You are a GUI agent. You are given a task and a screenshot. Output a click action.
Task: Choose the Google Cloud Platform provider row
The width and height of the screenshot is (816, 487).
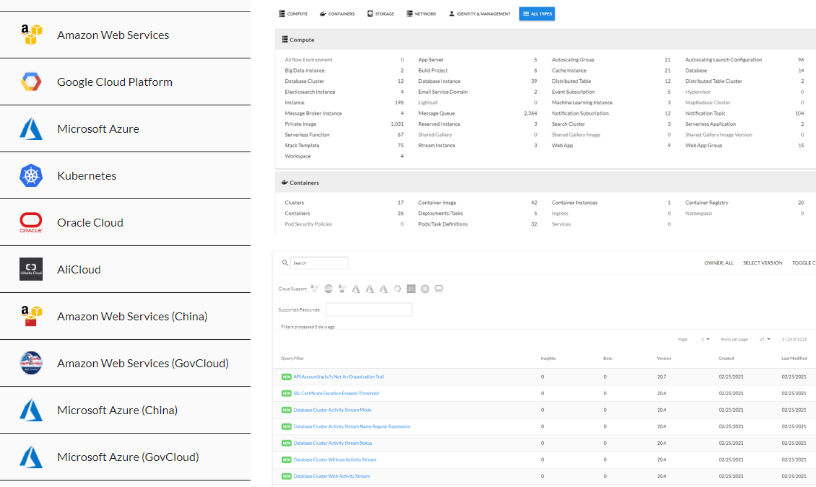(x=125, y=82)
